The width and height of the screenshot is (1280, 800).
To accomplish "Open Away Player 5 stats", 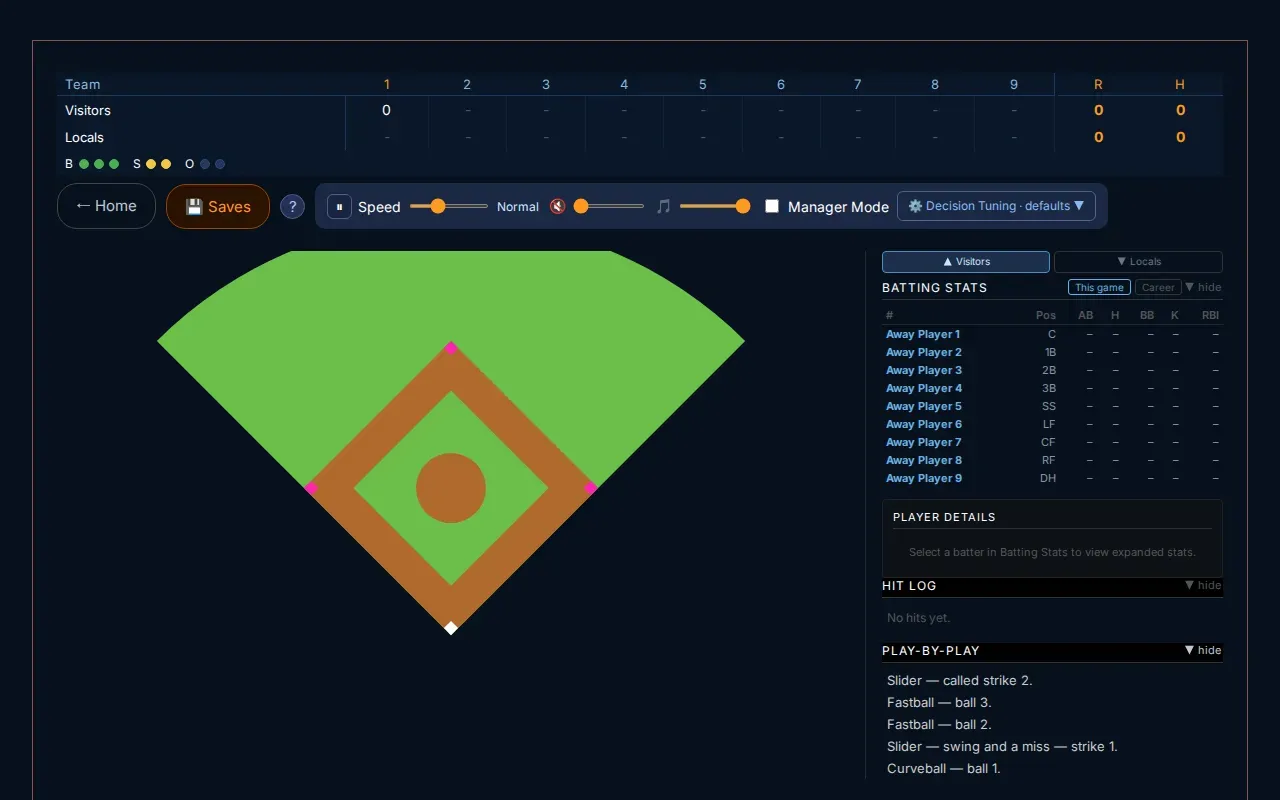I will (x=1052, y=406).
